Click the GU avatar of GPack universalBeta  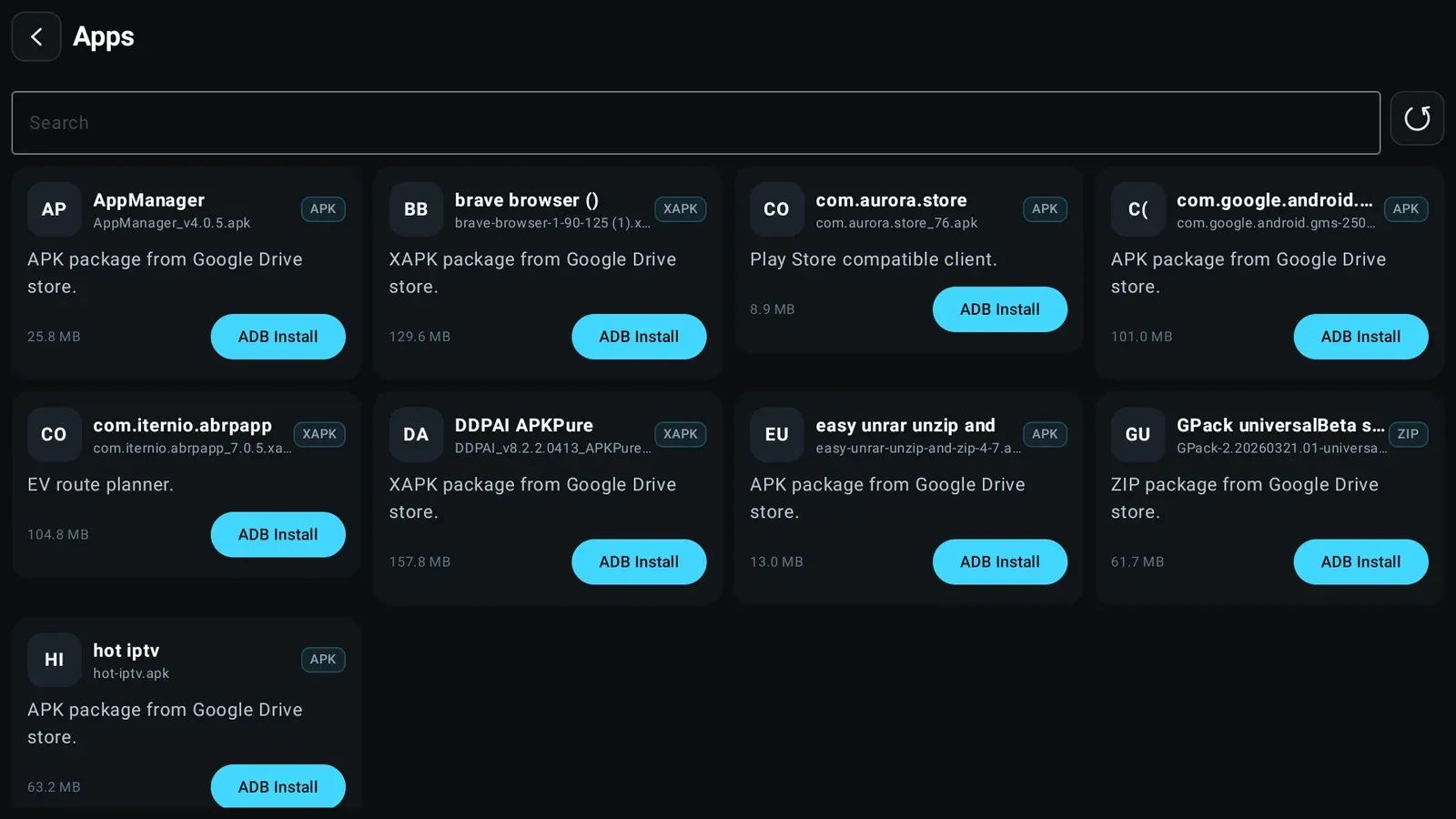click(1137, 434)
